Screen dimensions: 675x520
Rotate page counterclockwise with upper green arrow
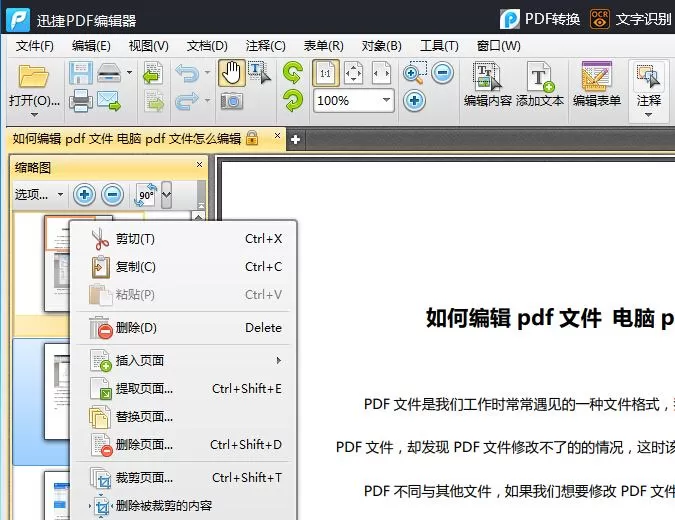(293, 72)
